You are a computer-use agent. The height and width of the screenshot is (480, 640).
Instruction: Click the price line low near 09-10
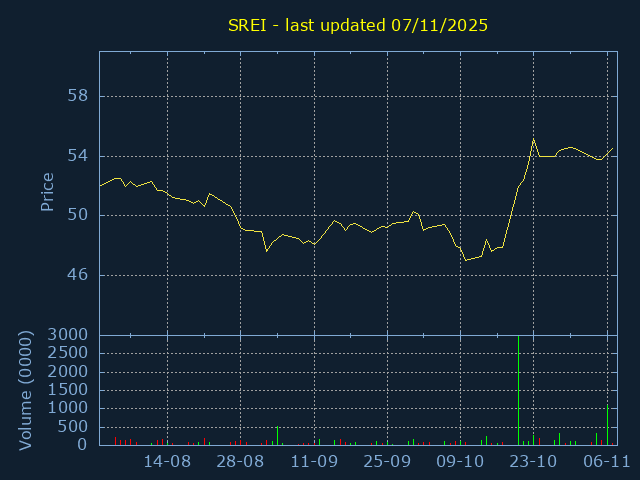[465, 260]
